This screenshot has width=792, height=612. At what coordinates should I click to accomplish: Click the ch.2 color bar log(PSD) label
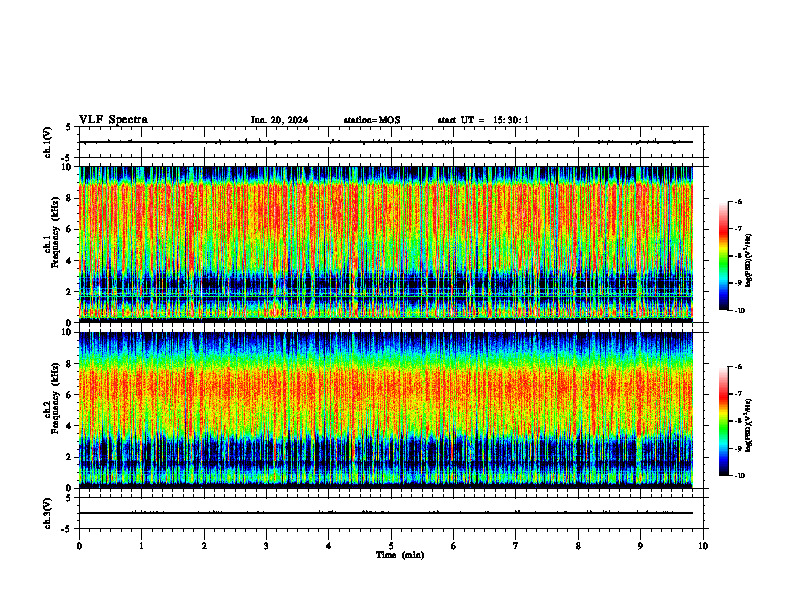click(x=749, y=426)
